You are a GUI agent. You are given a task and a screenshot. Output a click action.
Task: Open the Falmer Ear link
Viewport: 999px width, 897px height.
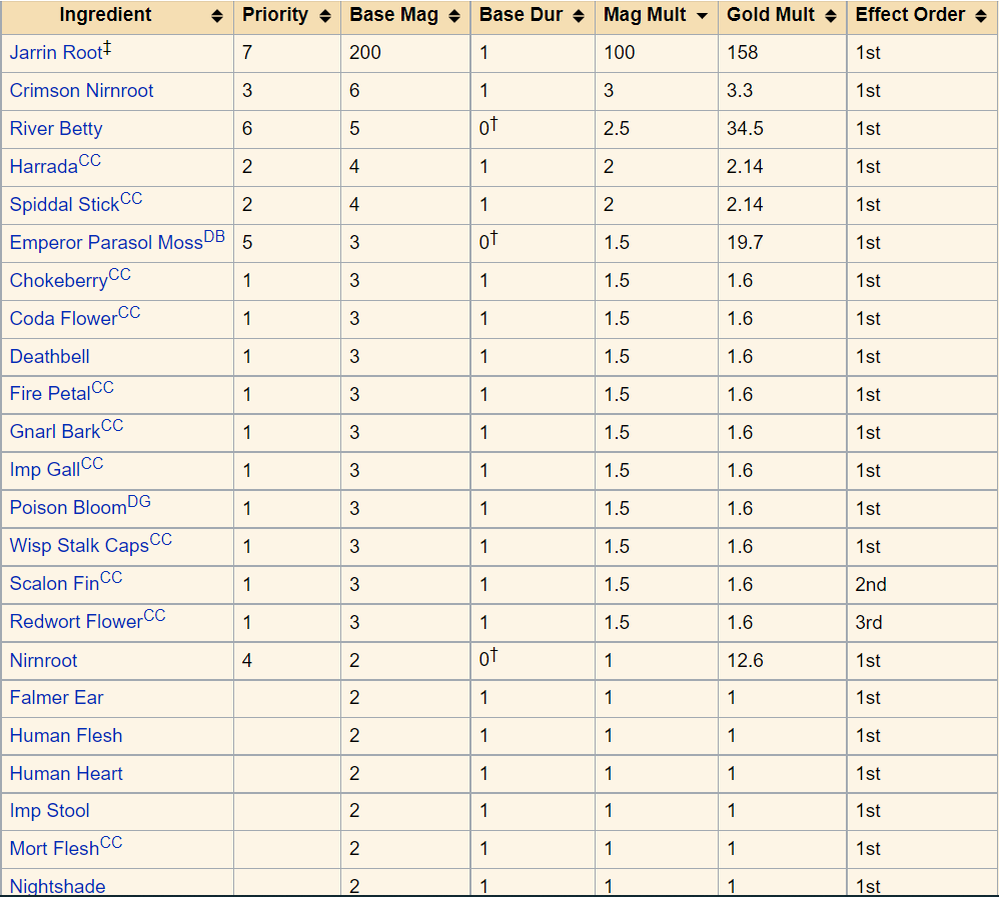56,698
